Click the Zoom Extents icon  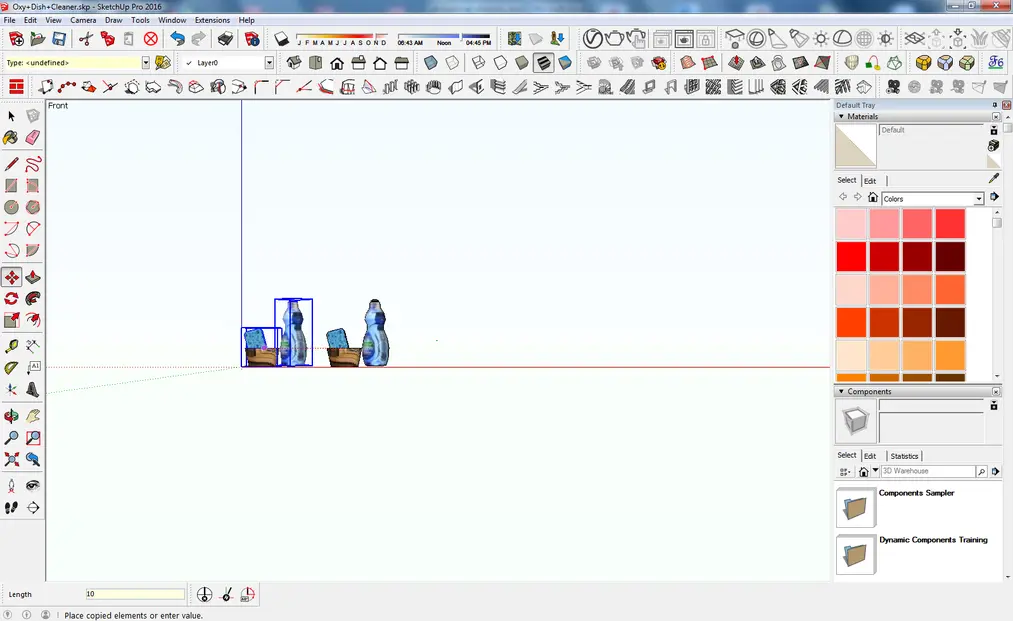point(11,461)
